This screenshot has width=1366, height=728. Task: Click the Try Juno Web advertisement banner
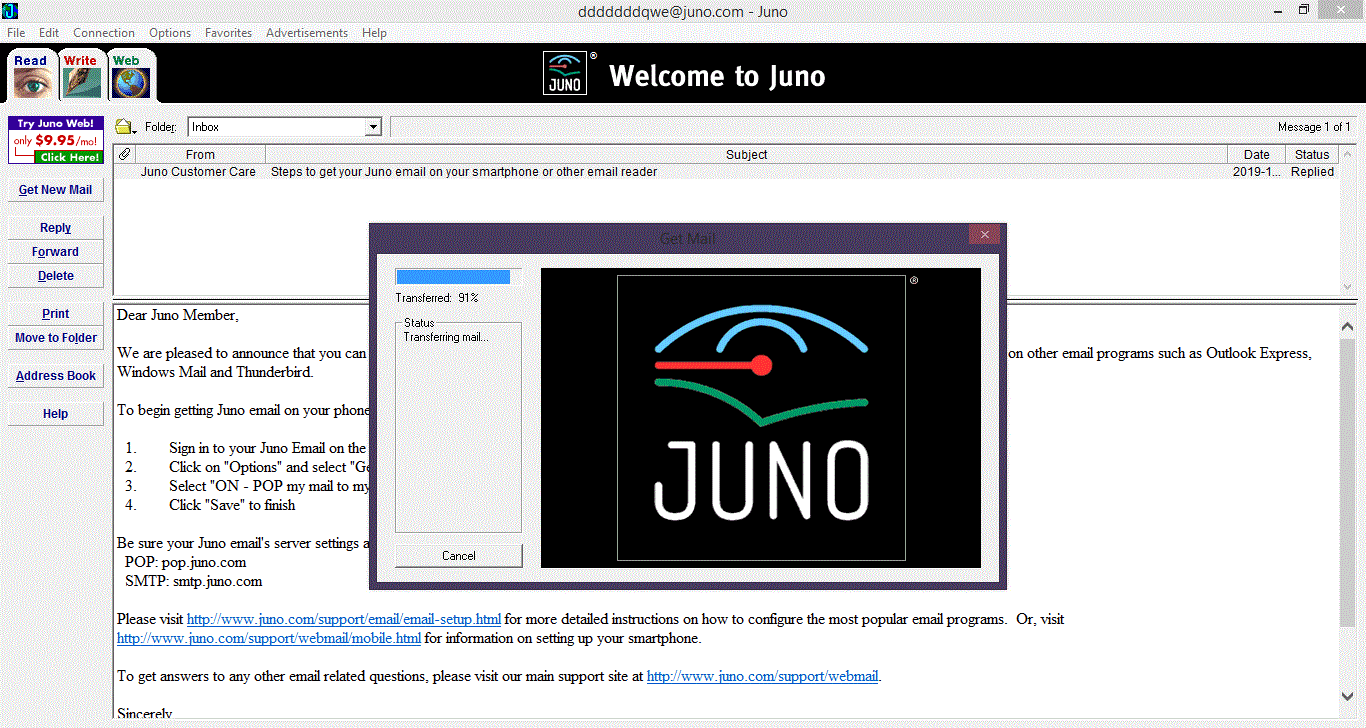(x=56, y=140)
